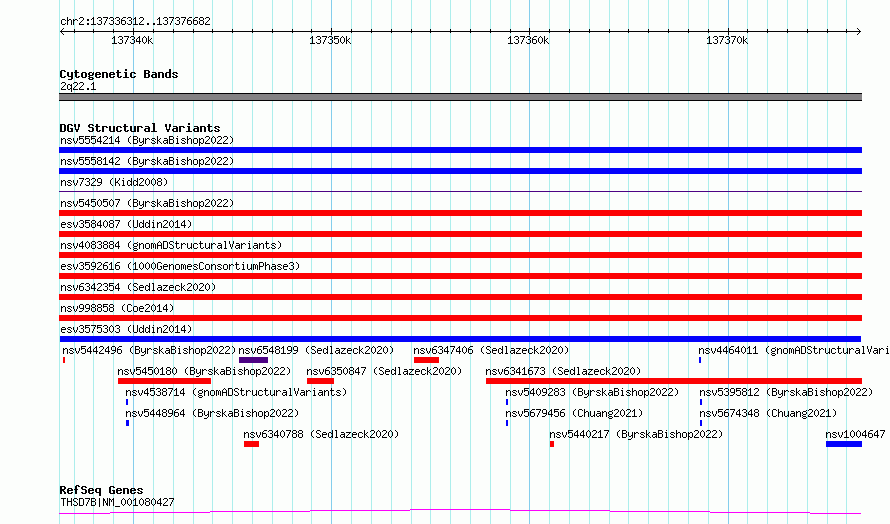The width and height of the screenshot is (890, 524).
Task: Open nsv5395812 (ByrskaBishop2022) label
Action: pos(786,392)
